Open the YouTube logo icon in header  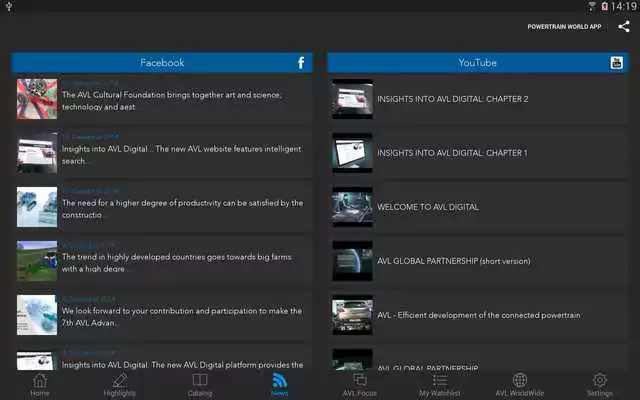(616, 63)
